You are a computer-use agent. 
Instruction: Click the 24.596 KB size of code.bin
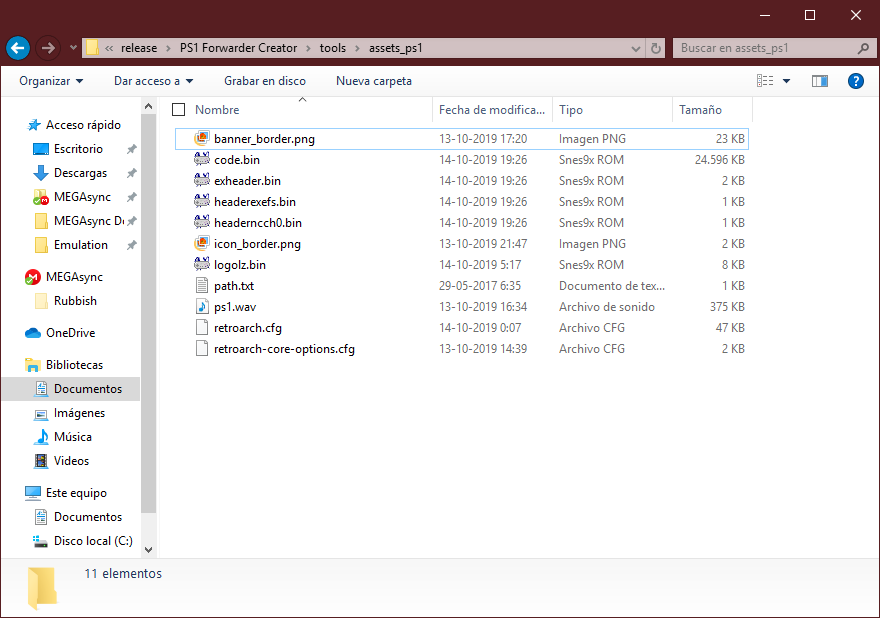[x=719, y=159]
